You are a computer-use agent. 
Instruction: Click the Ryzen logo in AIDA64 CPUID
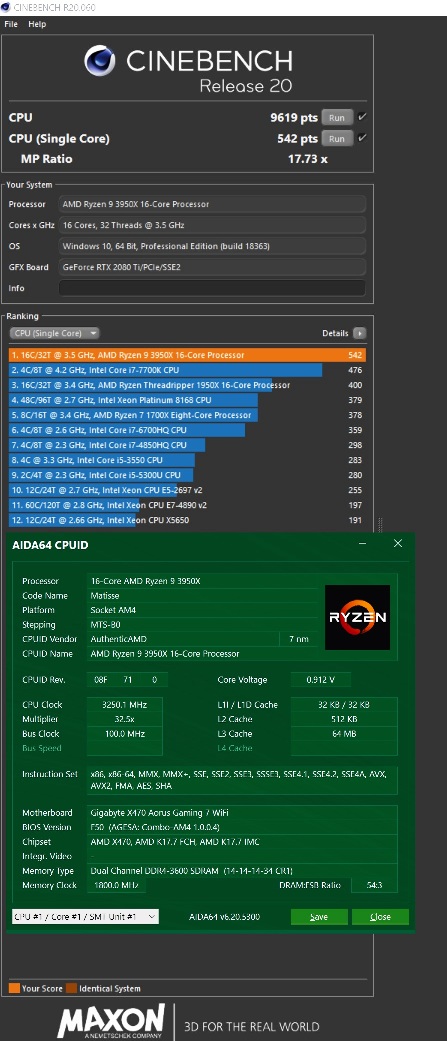pyautogui.click(x=357, y=617)
